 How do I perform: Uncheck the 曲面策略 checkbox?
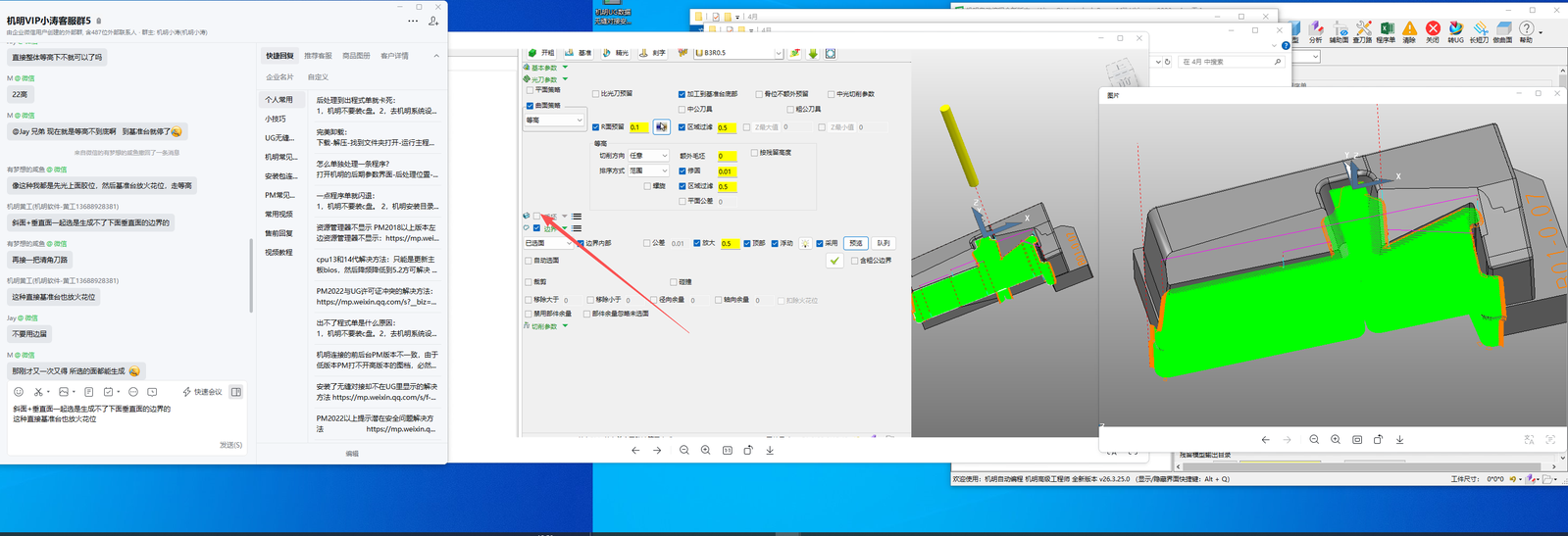coord(531,106)
